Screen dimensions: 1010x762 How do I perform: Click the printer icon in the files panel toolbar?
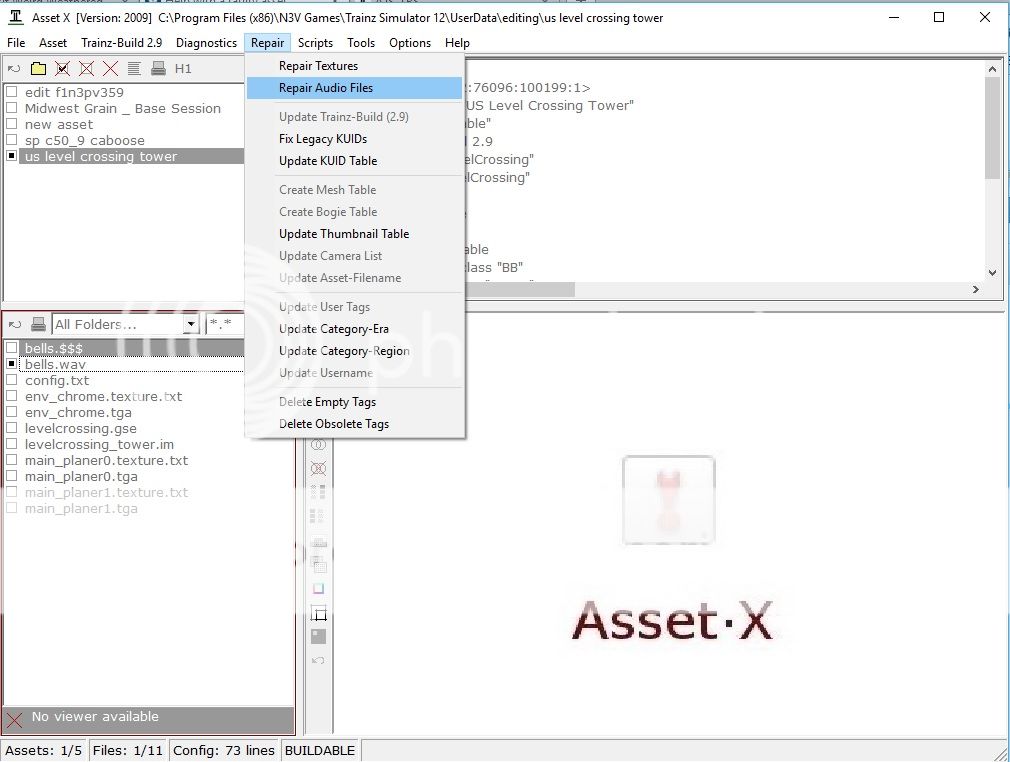(39, 324)
